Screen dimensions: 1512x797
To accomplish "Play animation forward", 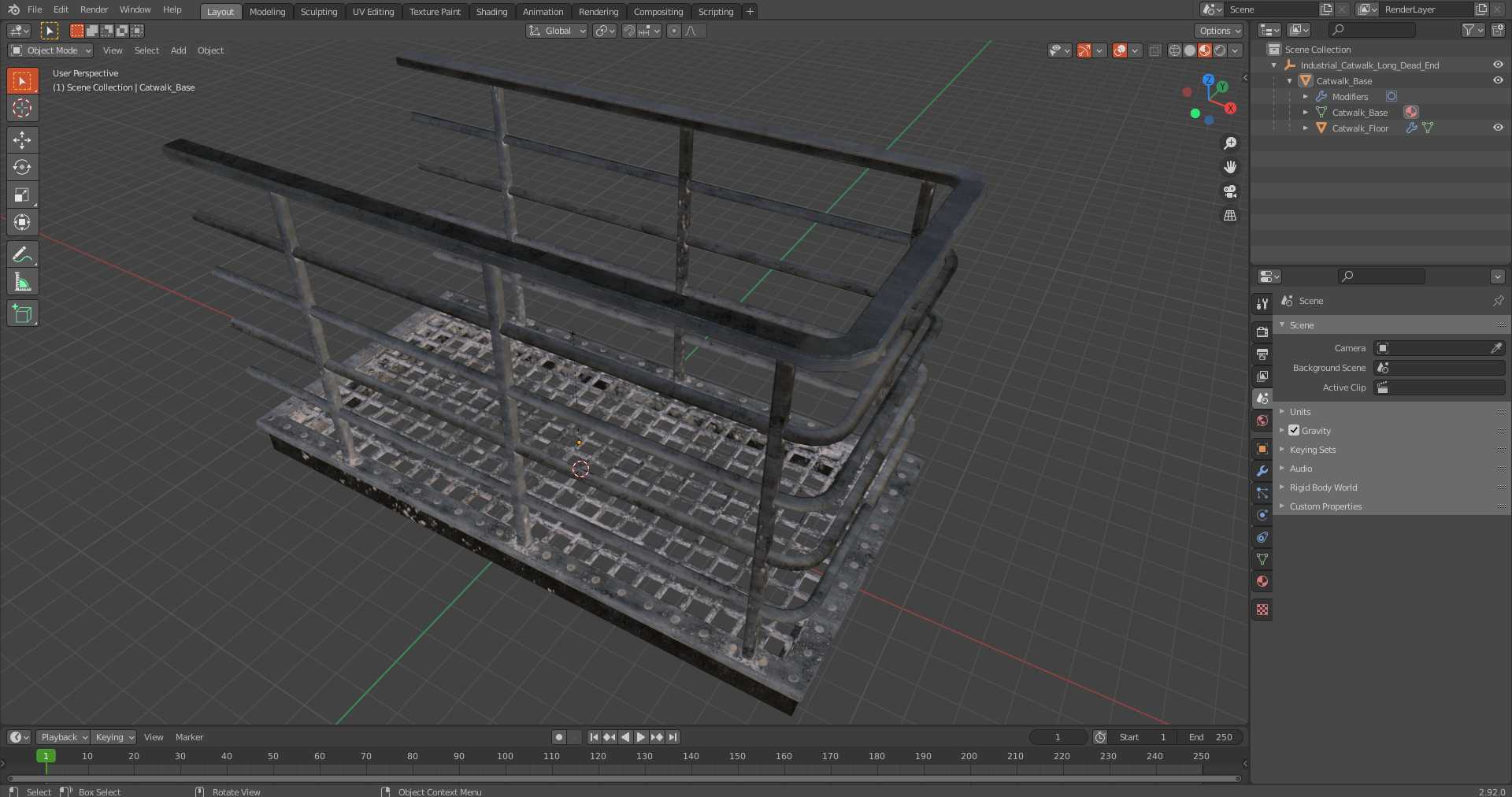I will click(x=641, y=737).
